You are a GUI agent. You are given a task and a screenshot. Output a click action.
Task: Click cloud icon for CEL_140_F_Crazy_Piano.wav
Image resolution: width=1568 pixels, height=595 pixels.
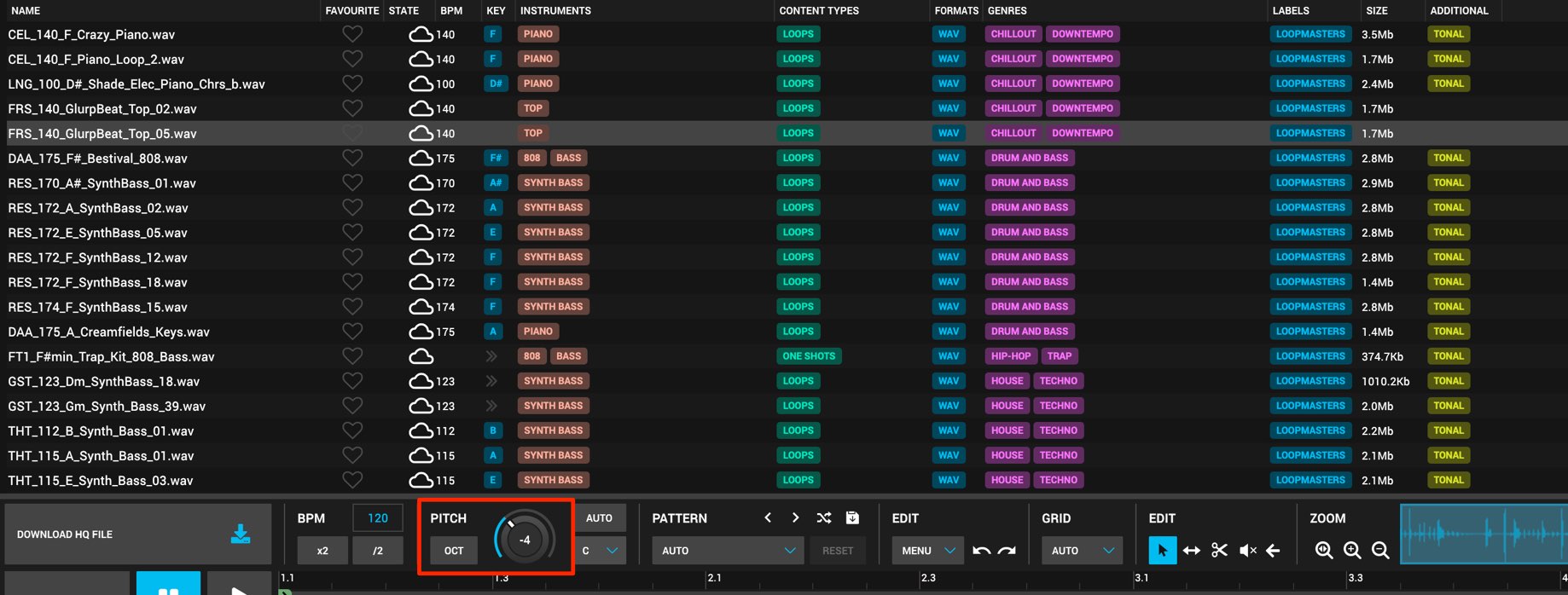point(421,34)
